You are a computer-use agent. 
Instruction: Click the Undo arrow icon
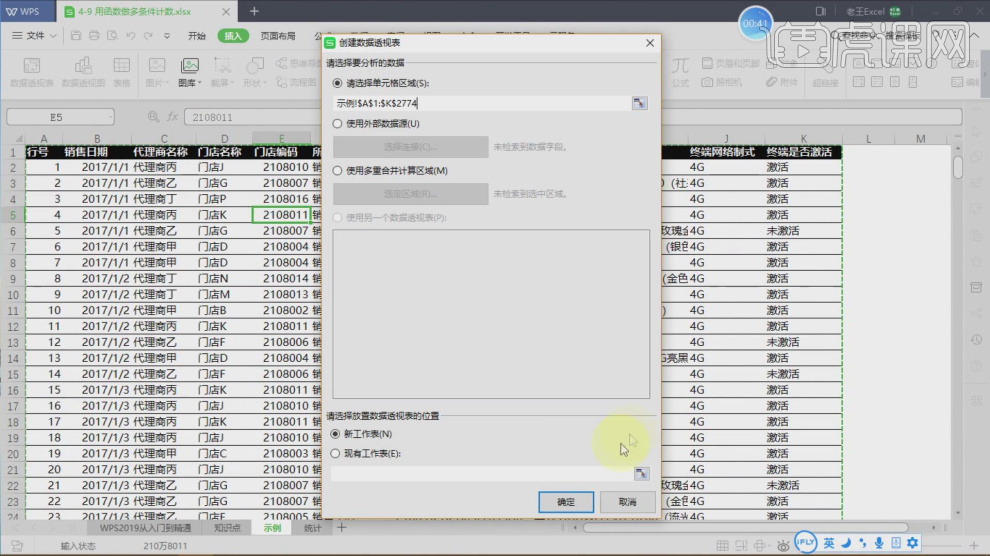[x=131, y=36]
